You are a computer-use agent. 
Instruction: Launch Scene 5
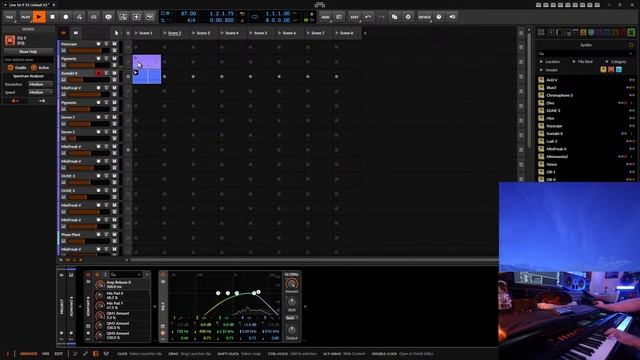coord(251,33)
